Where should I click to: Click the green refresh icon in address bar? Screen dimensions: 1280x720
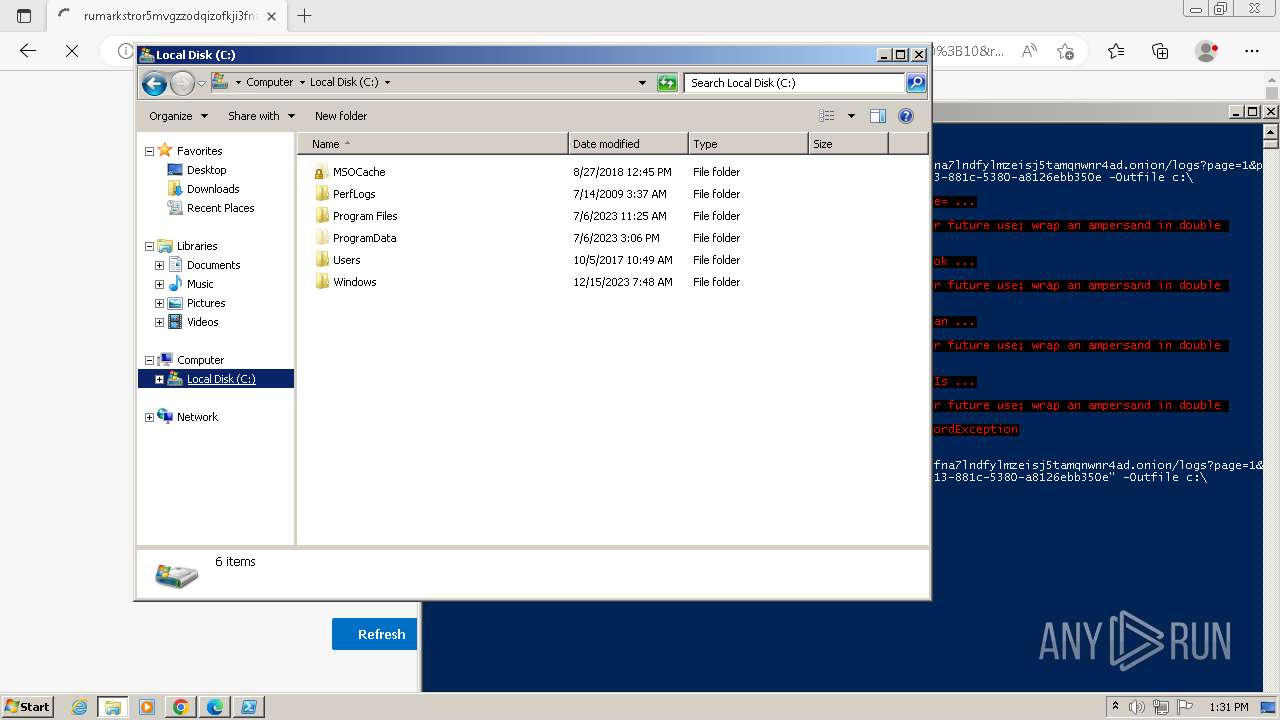pyautogui.click(x=667, y=83)
